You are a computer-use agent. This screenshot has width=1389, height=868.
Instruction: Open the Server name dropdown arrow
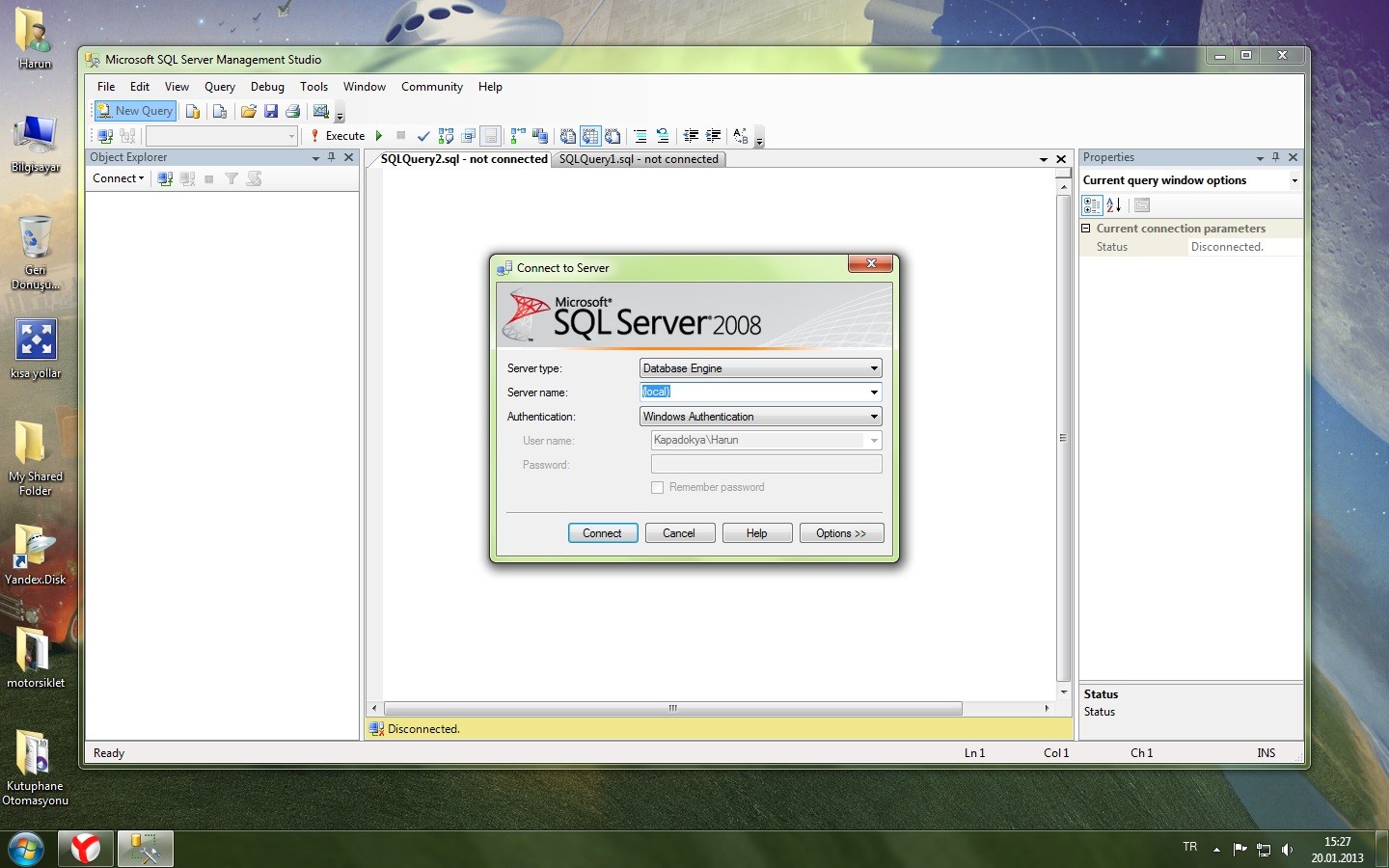[874, 393]
